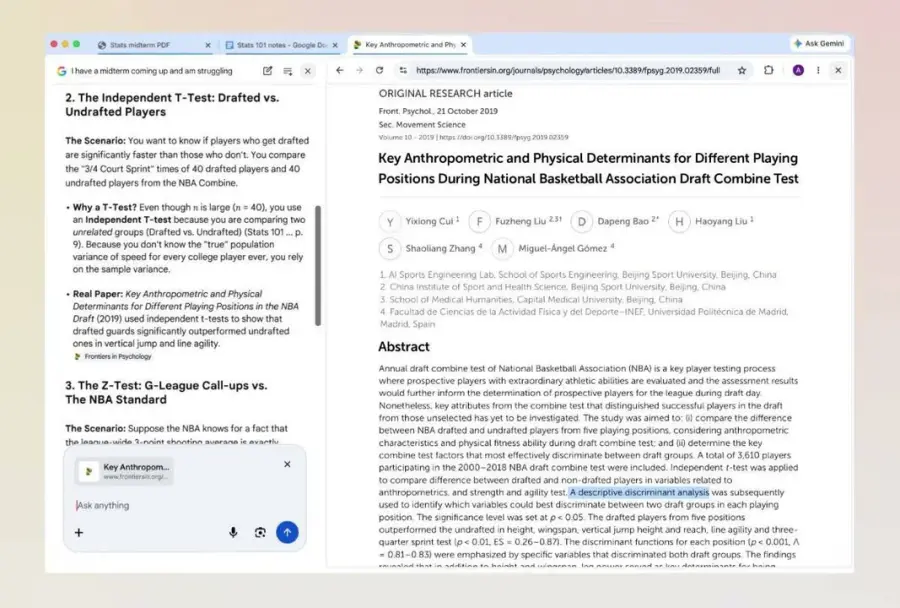Image resolution: width=900 pixels, height=608 pixels.
Task: Close the Key Anthropometric article tab
Action: click(x=463, y=45)
